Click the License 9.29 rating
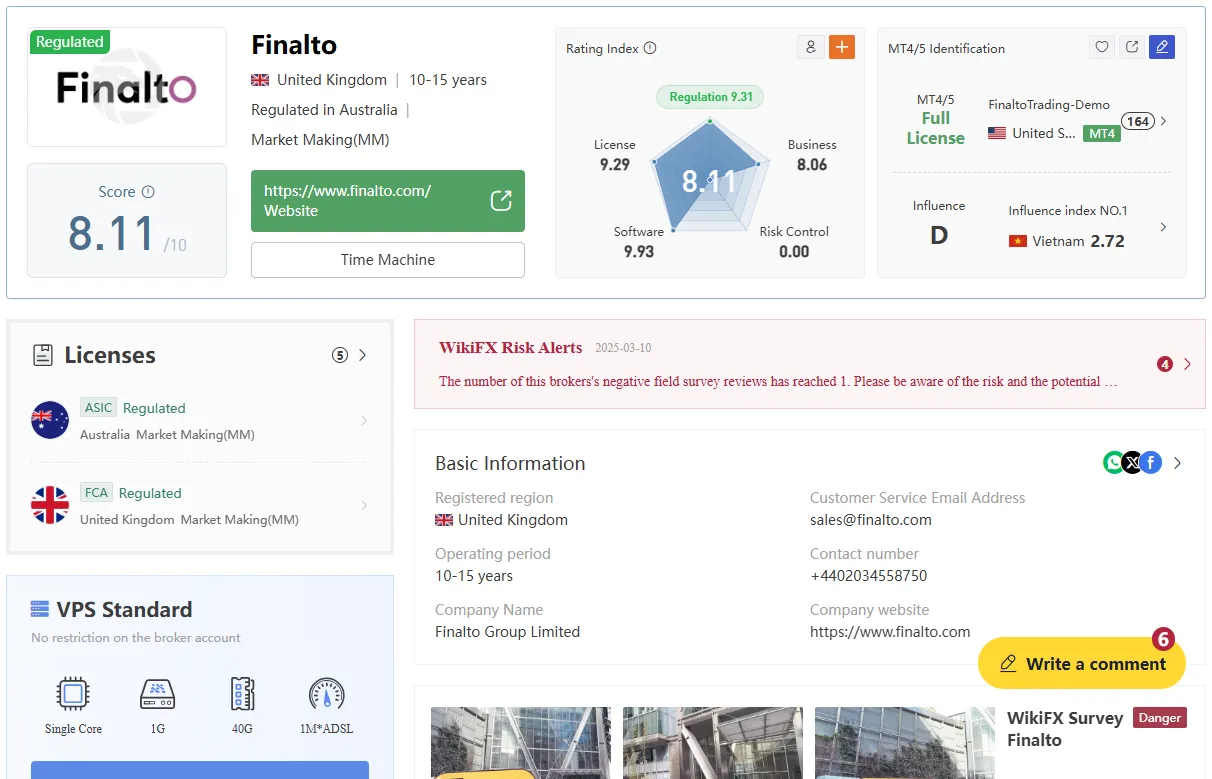The image size is (1212, 779). point(615,155)
